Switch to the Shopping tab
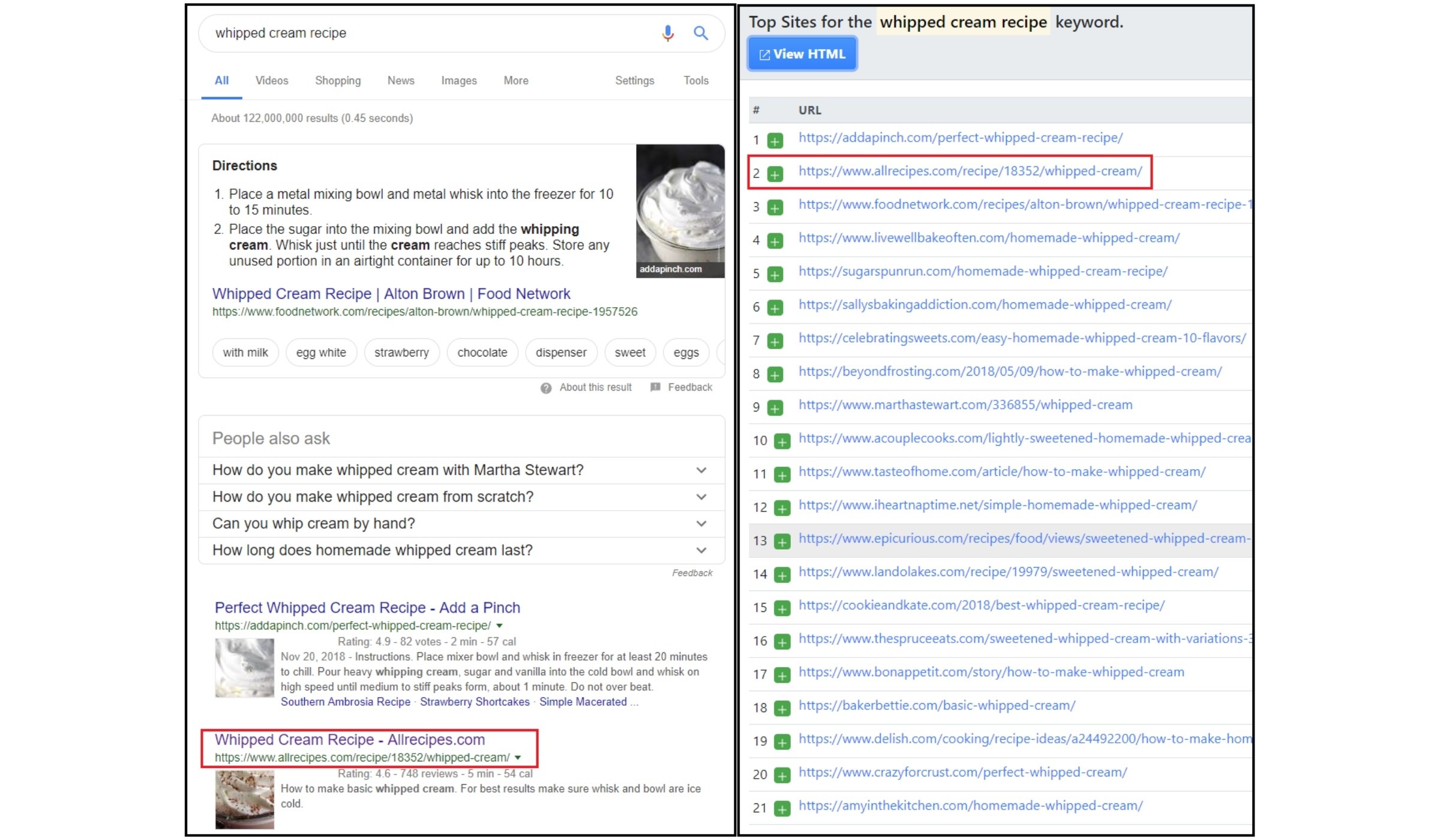This screenshot has width=1440, height=840. pos(338,80)
